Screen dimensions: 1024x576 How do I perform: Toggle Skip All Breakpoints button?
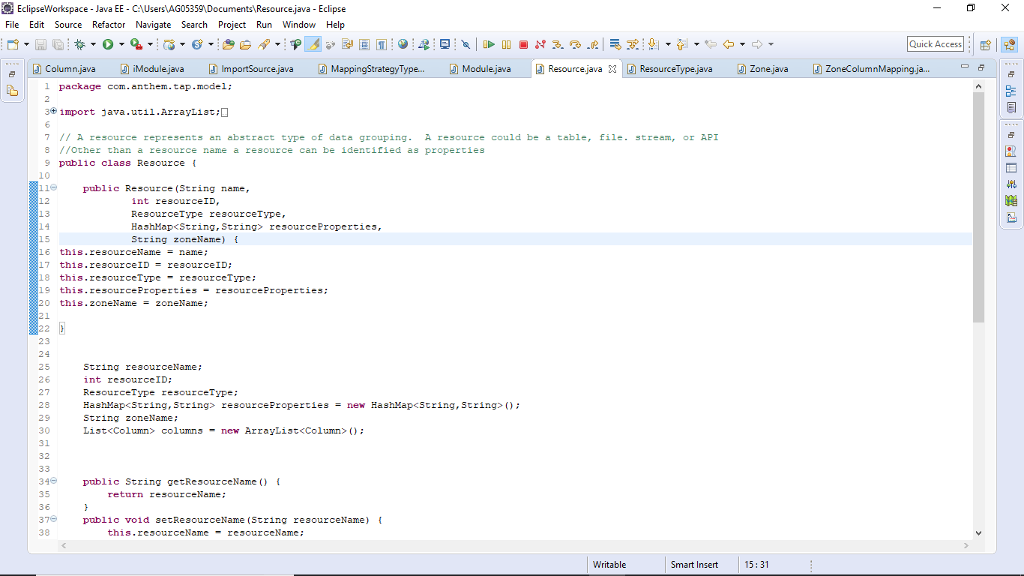click(x=466, y=44)
